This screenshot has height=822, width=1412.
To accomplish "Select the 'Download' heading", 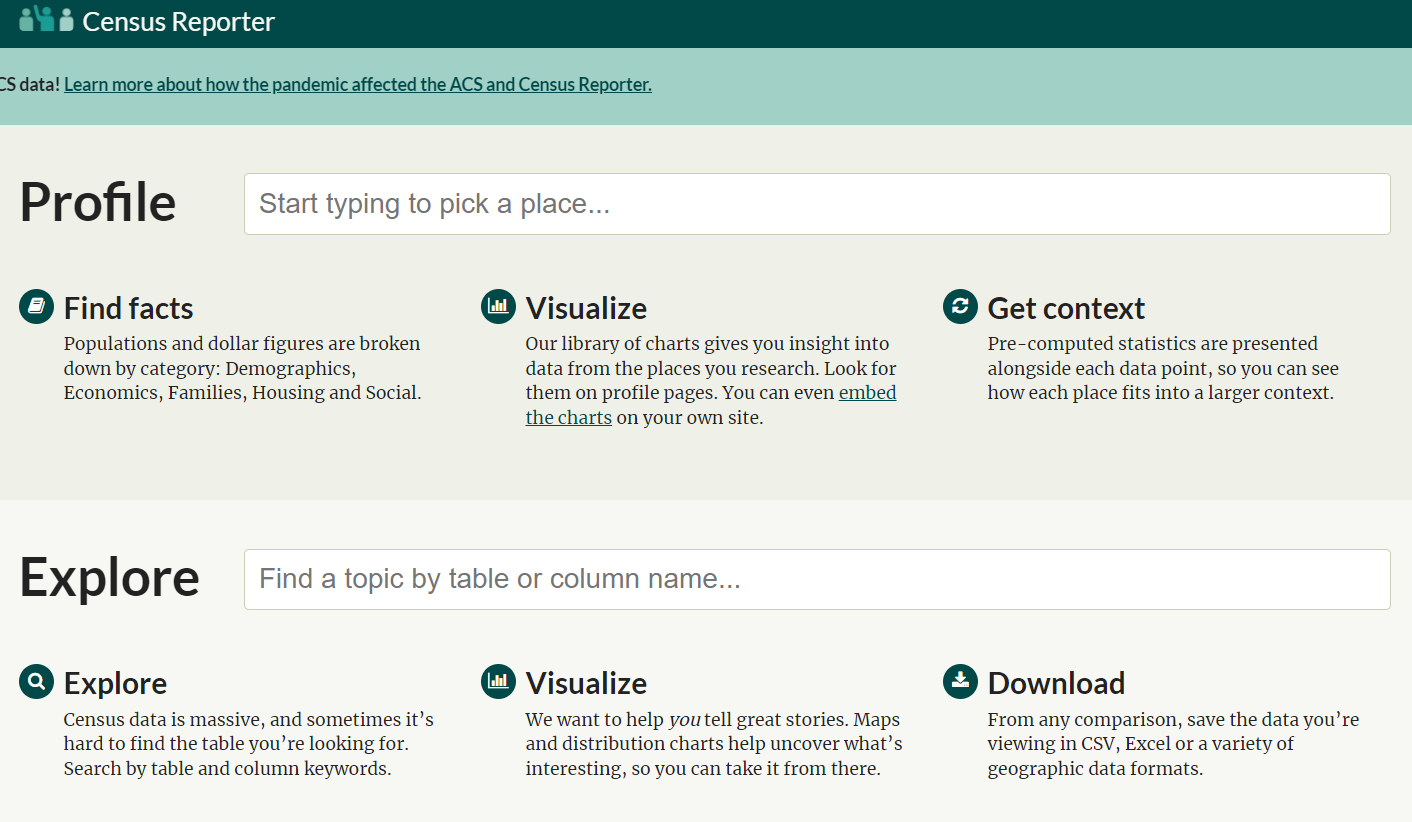I will tap(1056, 683).
